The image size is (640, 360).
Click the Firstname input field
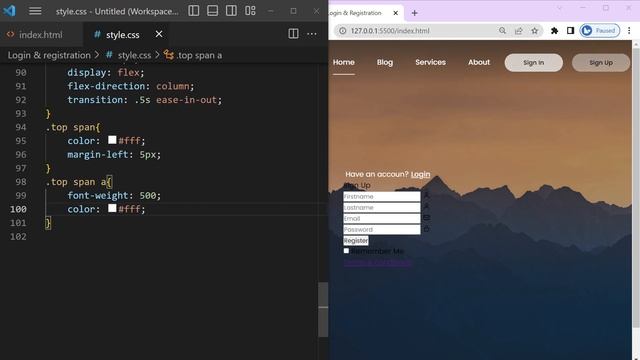(382, 196)
